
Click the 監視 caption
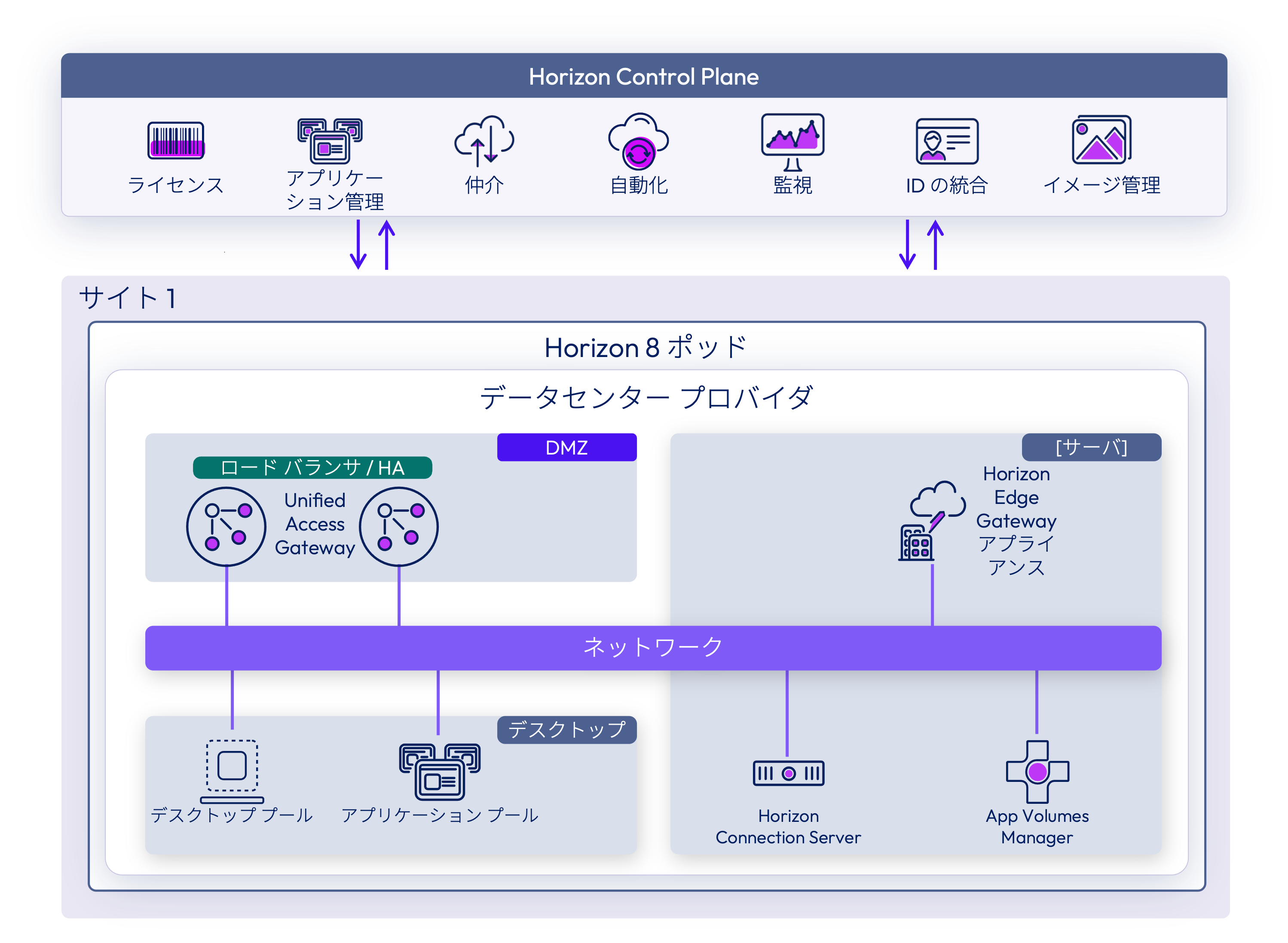click(792, 185)
